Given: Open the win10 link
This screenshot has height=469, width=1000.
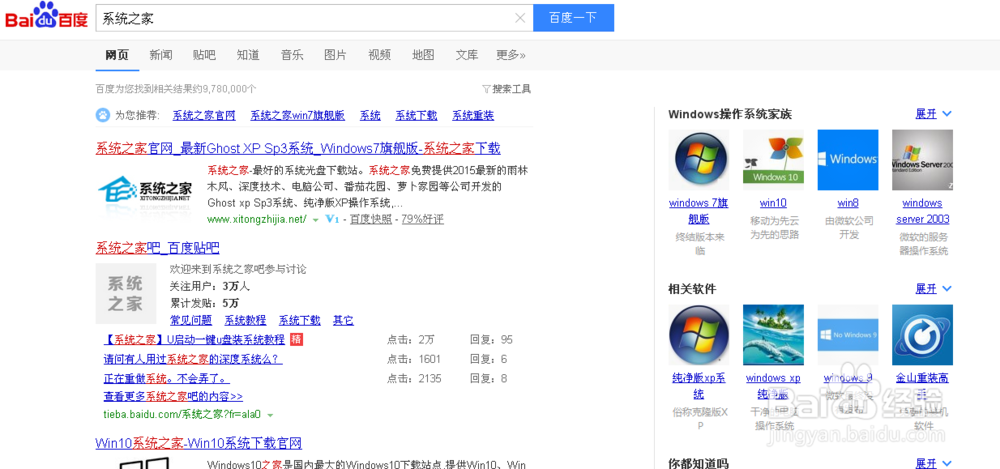Looking at the screenshot, I should 773,203.
